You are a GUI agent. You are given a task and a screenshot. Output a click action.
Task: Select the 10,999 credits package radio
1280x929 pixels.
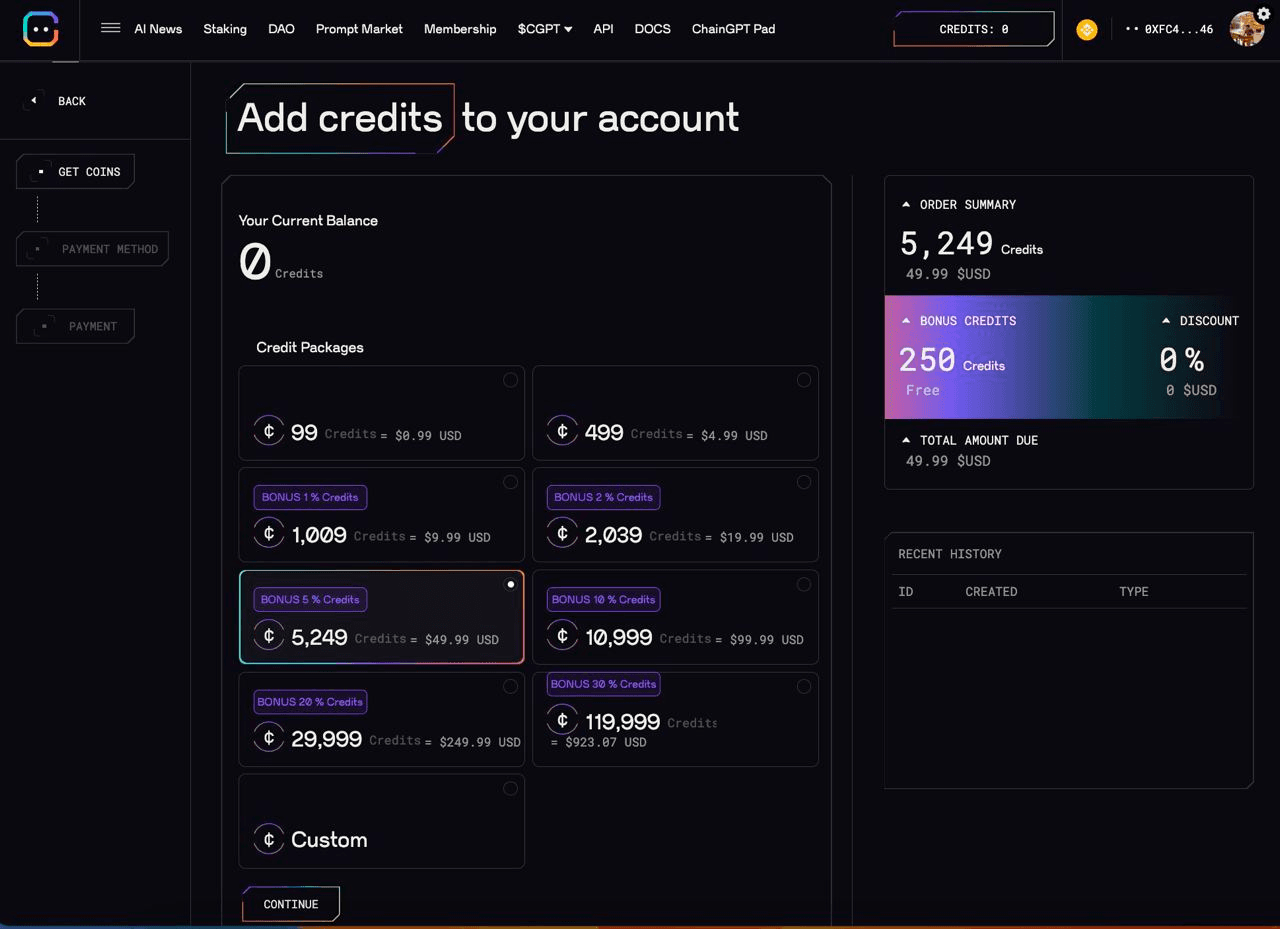point(804,584)
